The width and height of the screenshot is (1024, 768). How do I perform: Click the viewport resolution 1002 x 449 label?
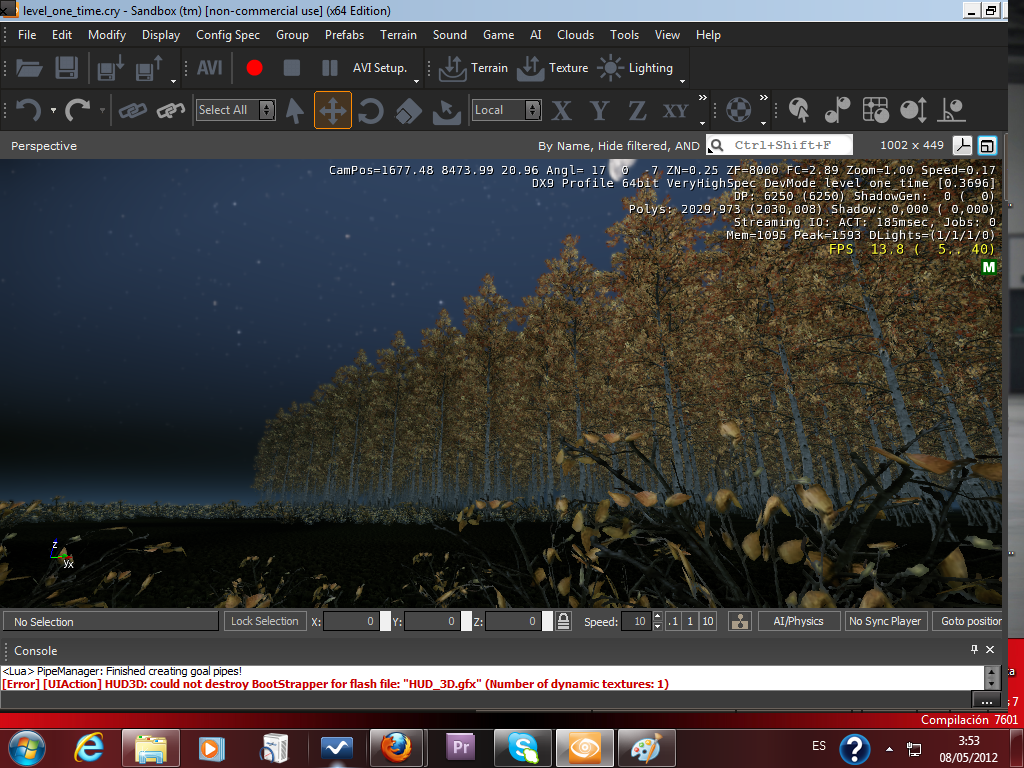(x=912, y=145)
